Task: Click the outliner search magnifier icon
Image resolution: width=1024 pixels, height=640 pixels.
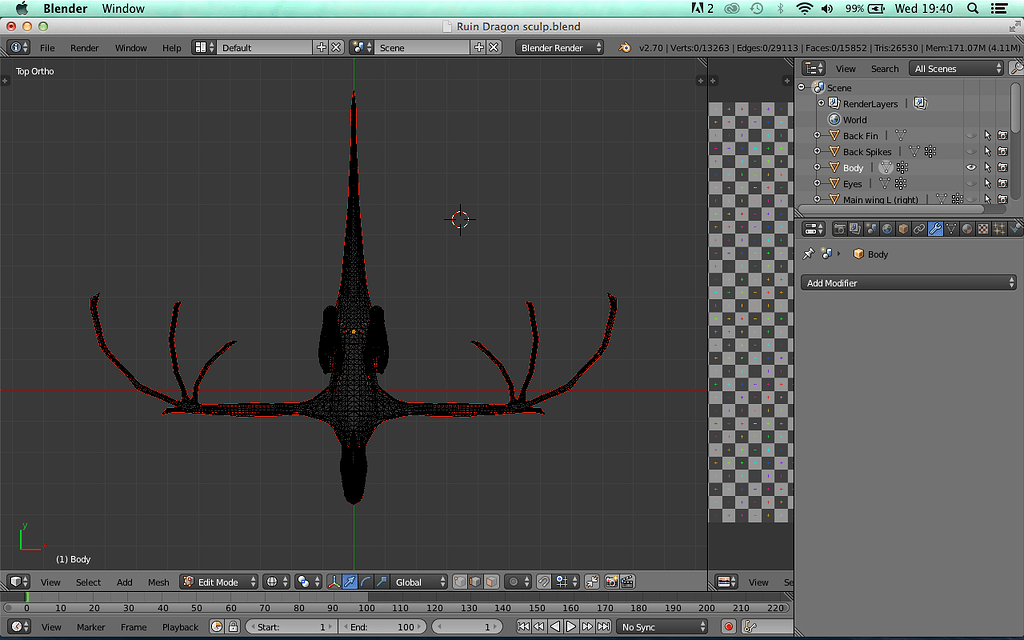Action: click(1016, 68)
